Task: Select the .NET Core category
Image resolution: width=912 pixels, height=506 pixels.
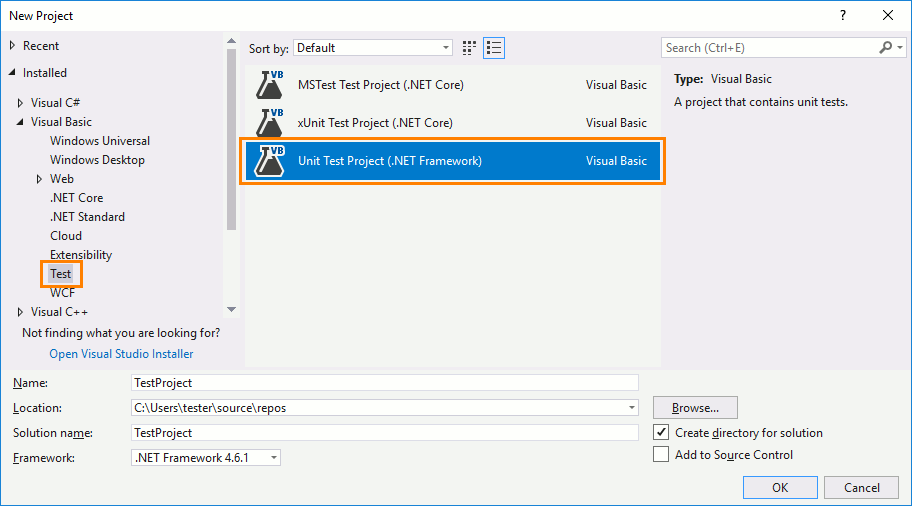Action: 77,198
